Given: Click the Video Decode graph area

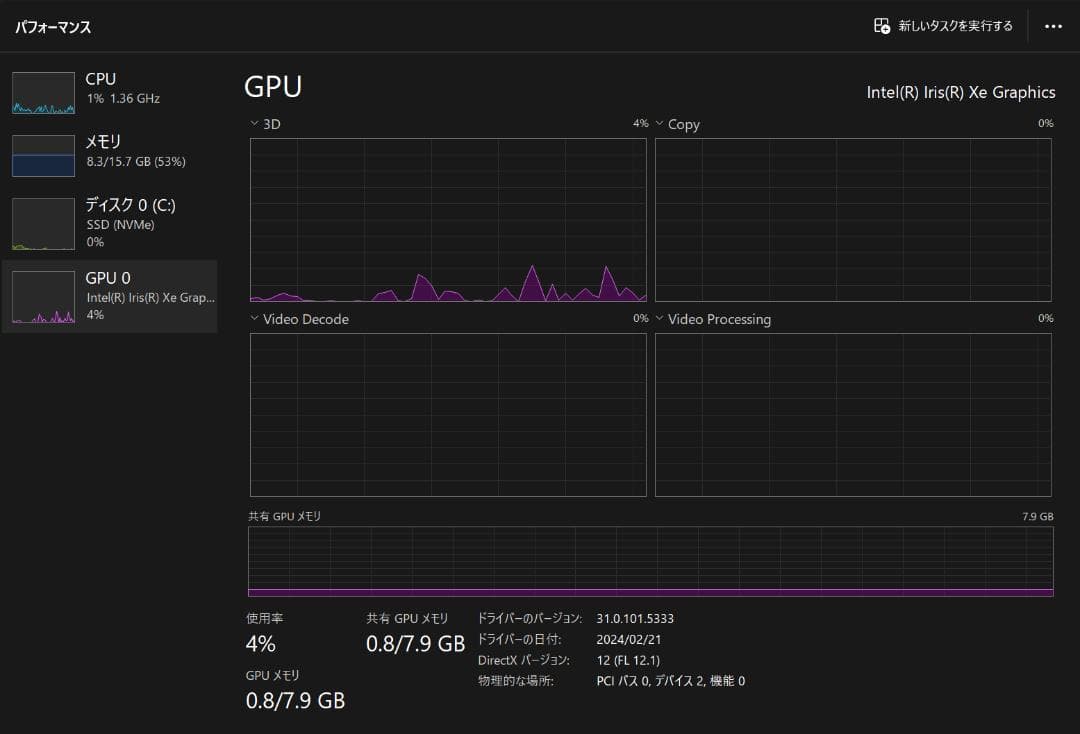Looking at the screenshot, I should [x=448, y=414].
